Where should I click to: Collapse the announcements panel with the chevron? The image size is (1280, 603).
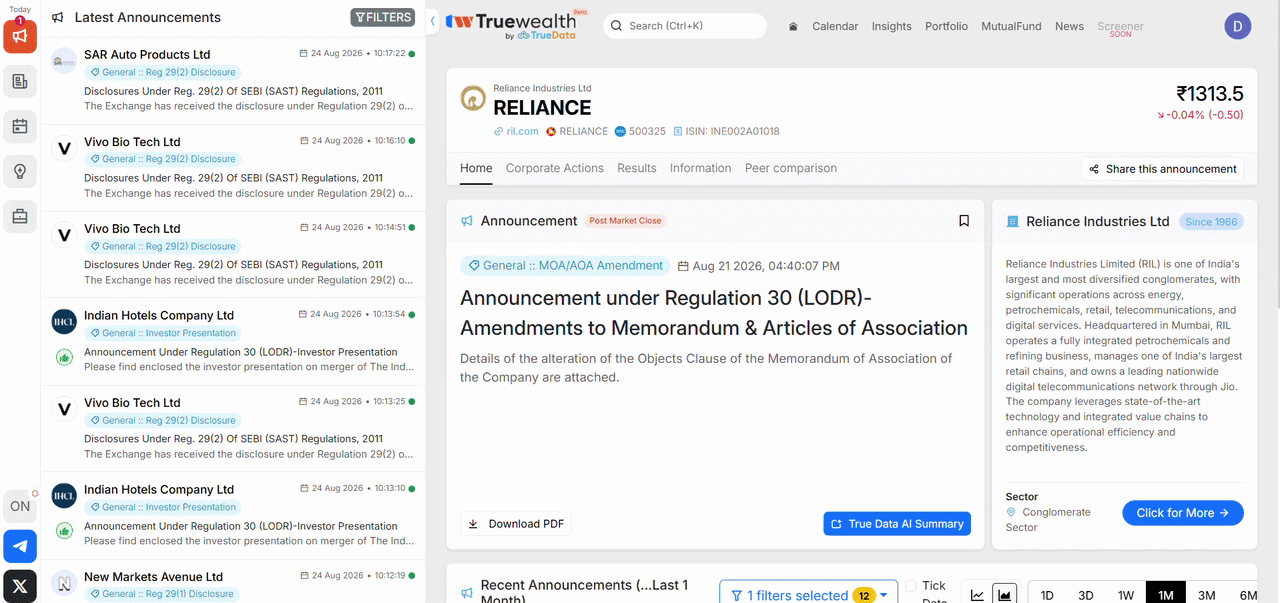tap(432, 21)
